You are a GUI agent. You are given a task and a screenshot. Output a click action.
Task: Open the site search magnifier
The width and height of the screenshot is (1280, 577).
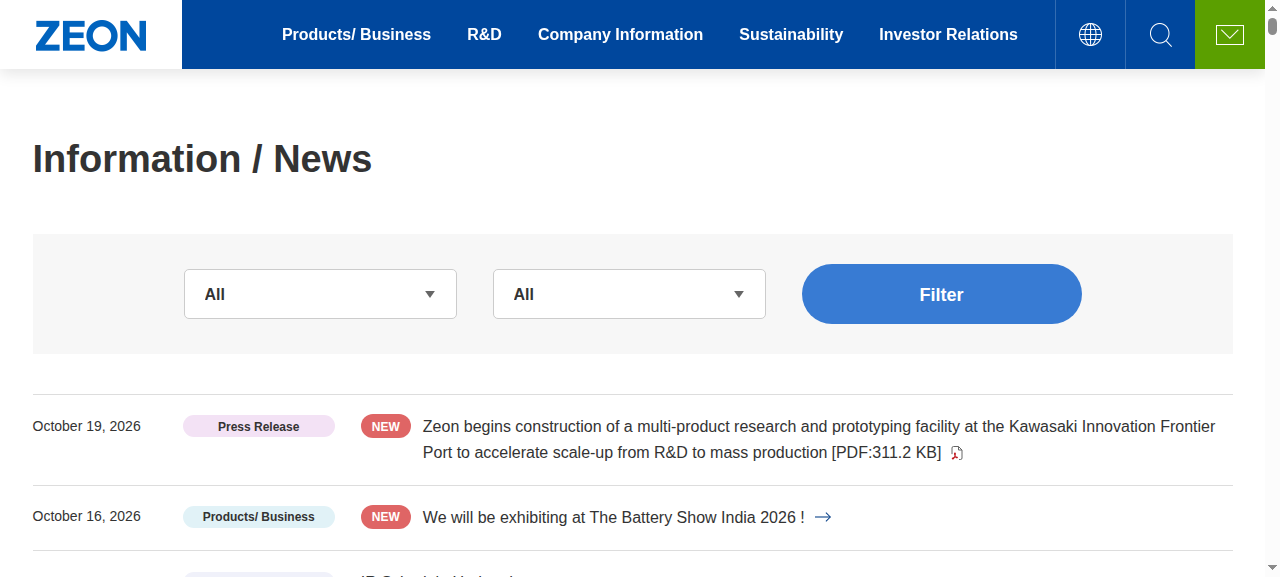[x=1160, y=35]
